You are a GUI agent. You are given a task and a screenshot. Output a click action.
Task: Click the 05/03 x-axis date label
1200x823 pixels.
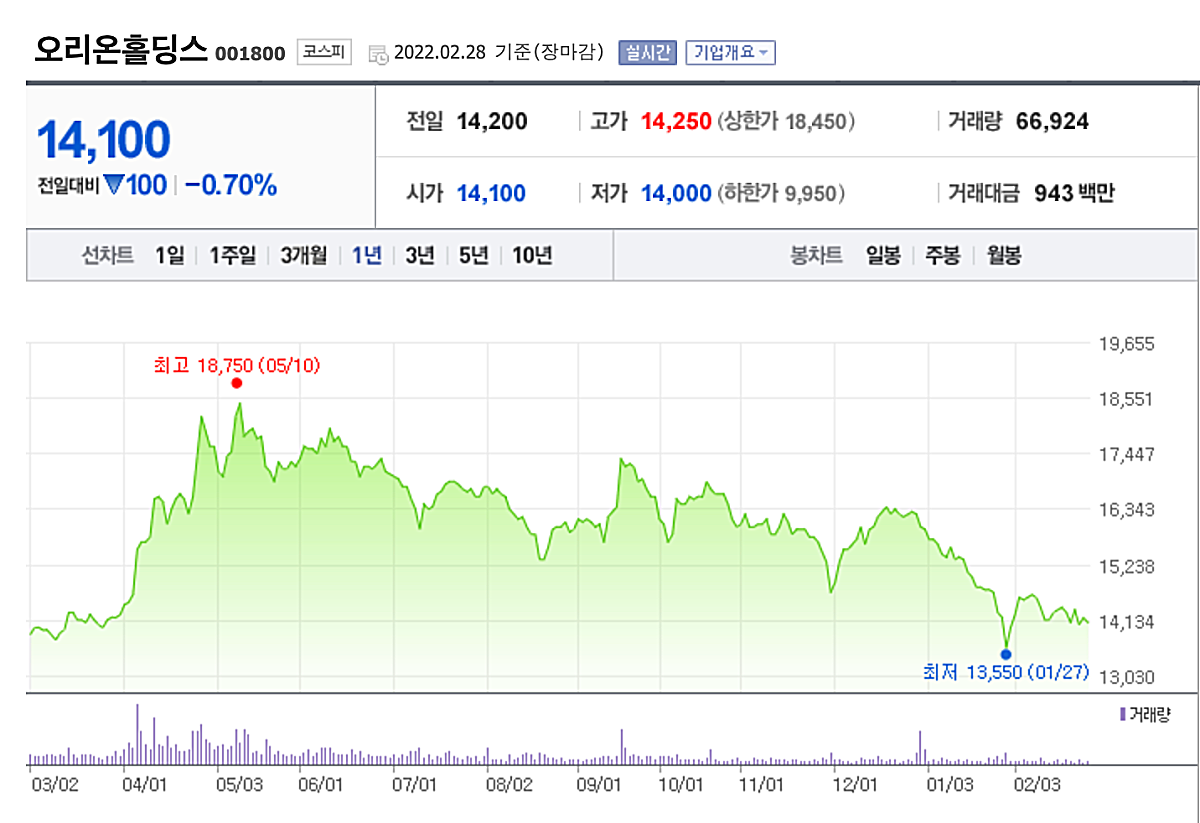(x=240, y=784)
